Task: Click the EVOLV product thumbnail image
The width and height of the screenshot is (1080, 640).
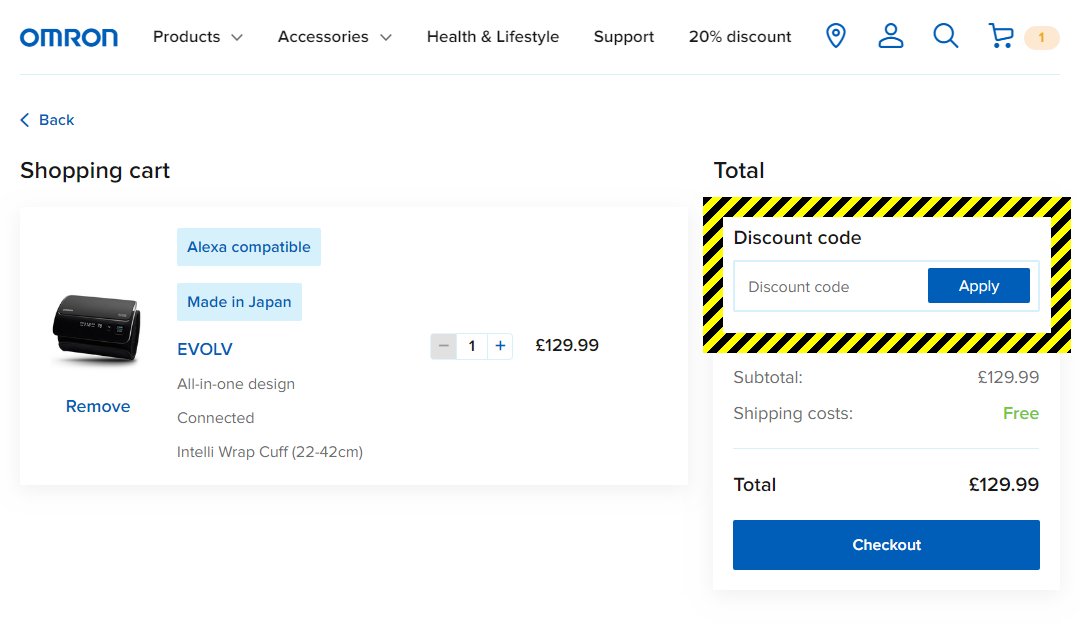Action: [x=96, y=329]
